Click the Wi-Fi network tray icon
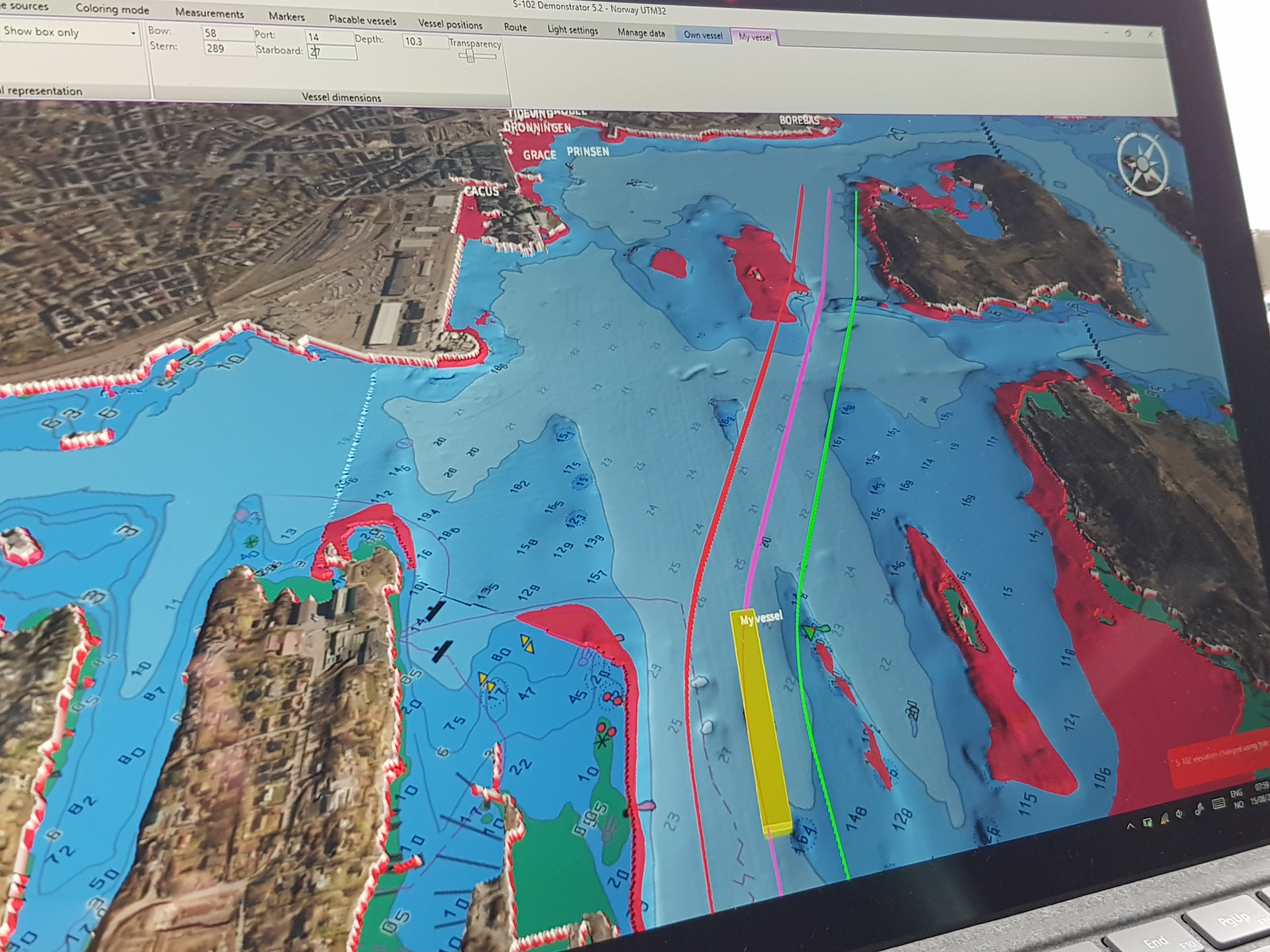The width and height of the screenshot is (1270, 952). 1165,819
